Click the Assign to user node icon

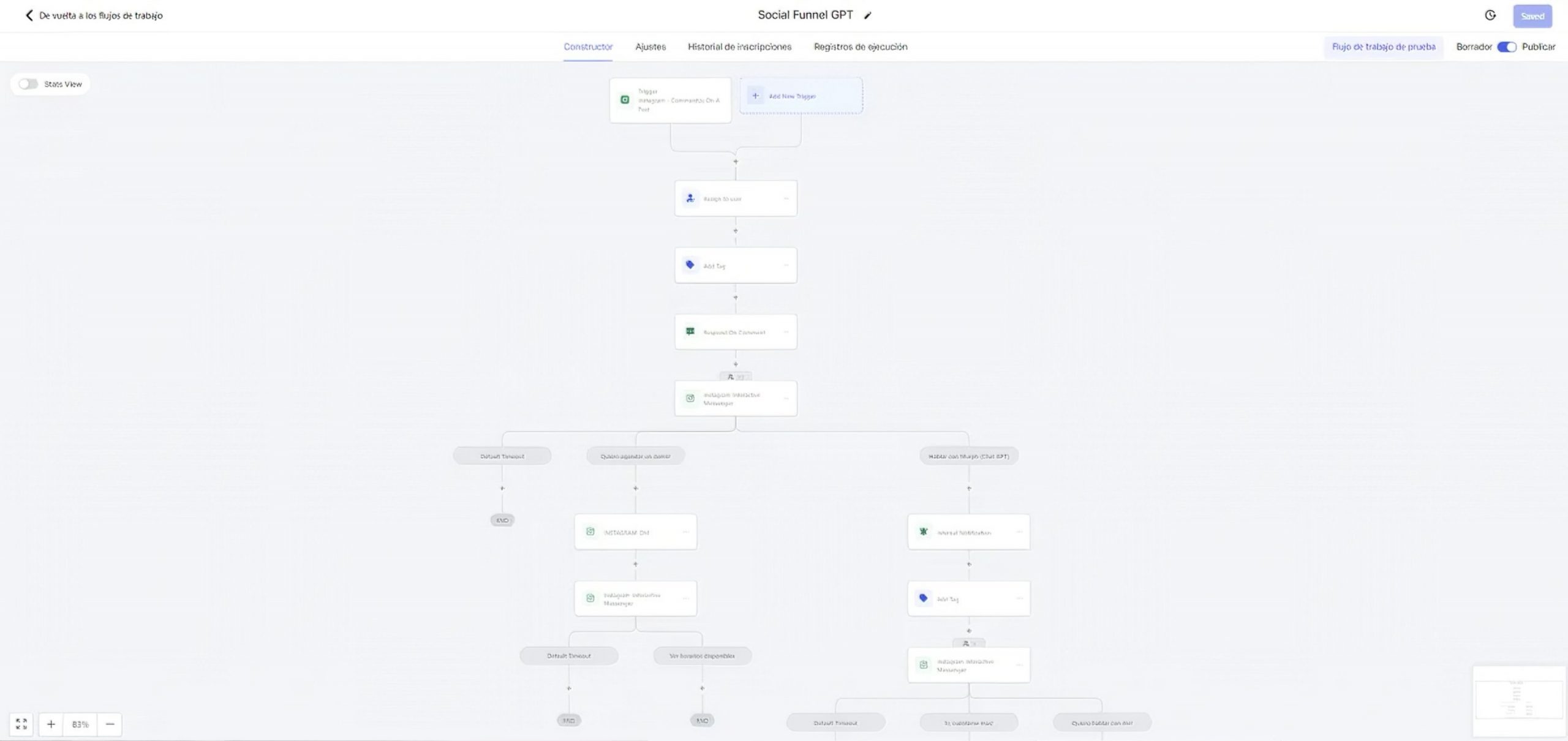click(x=690, y=198)
